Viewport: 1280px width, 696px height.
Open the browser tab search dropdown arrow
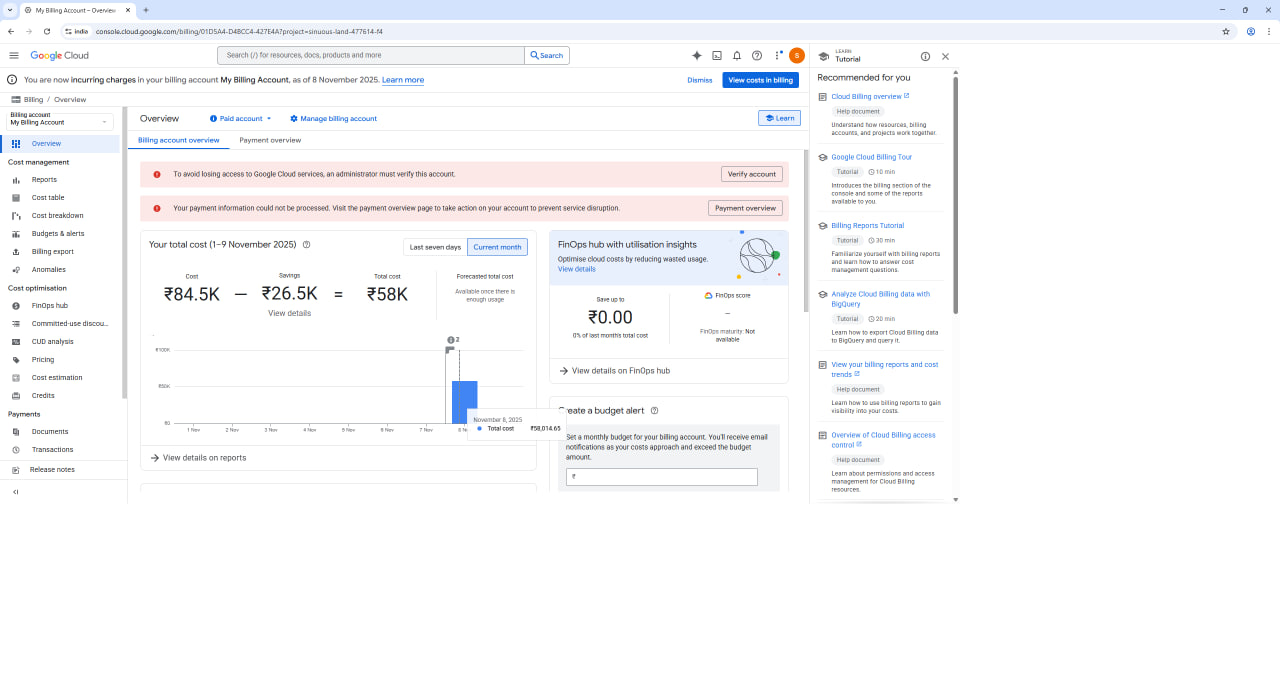click(9, 9)
